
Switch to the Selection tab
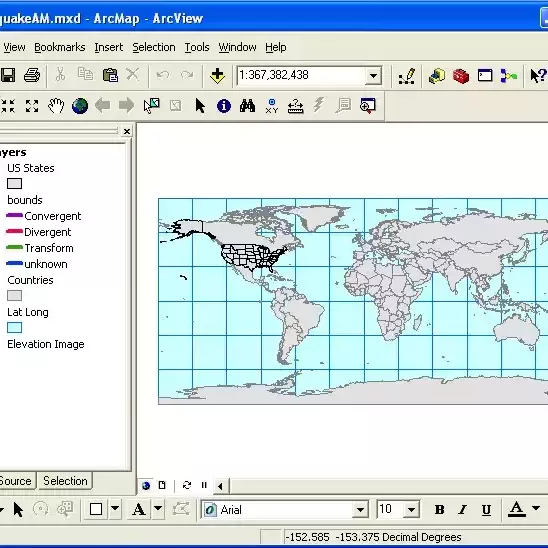(65, 481)
